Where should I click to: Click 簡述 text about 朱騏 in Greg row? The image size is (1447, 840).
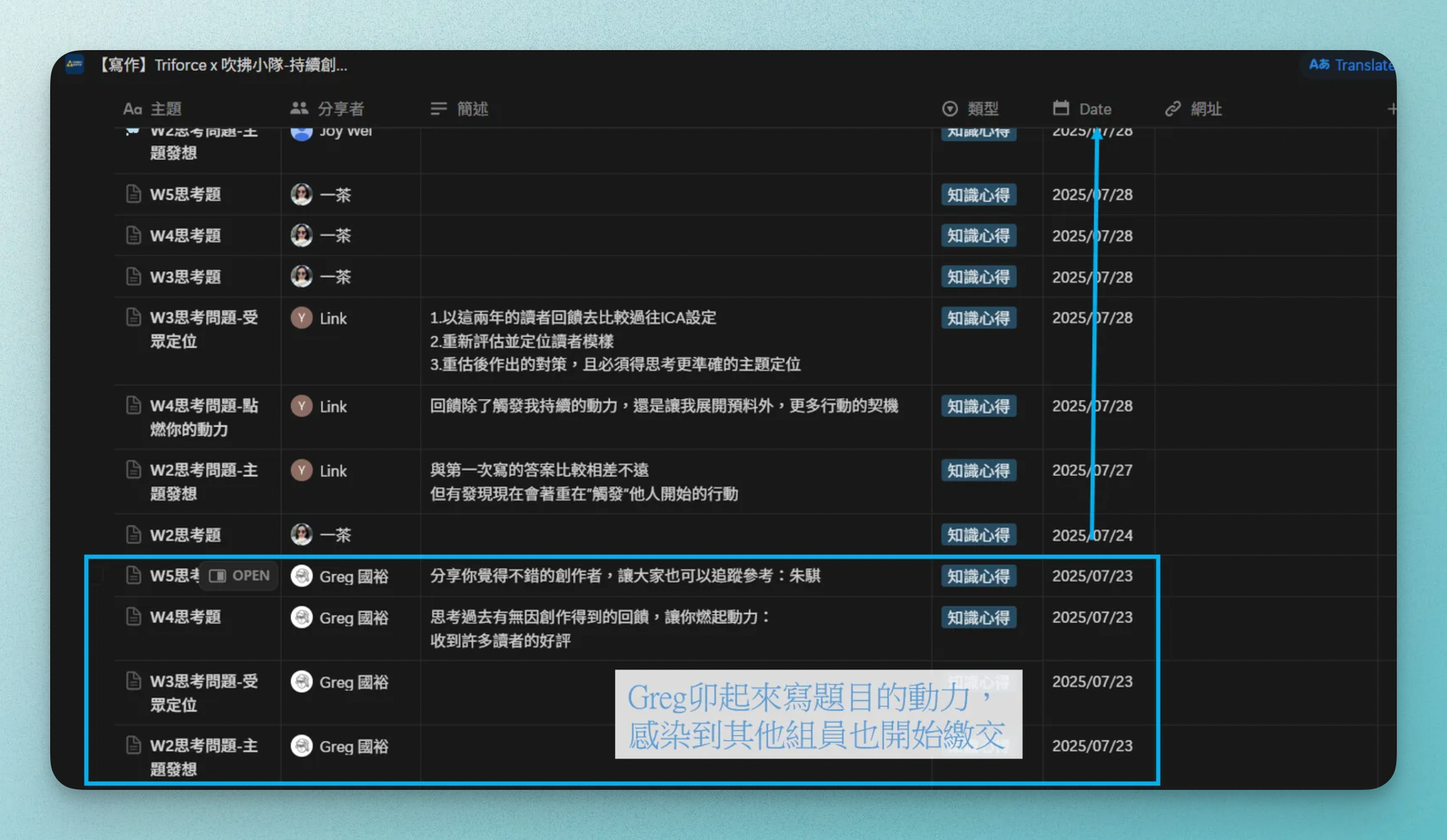pos(624,576)
